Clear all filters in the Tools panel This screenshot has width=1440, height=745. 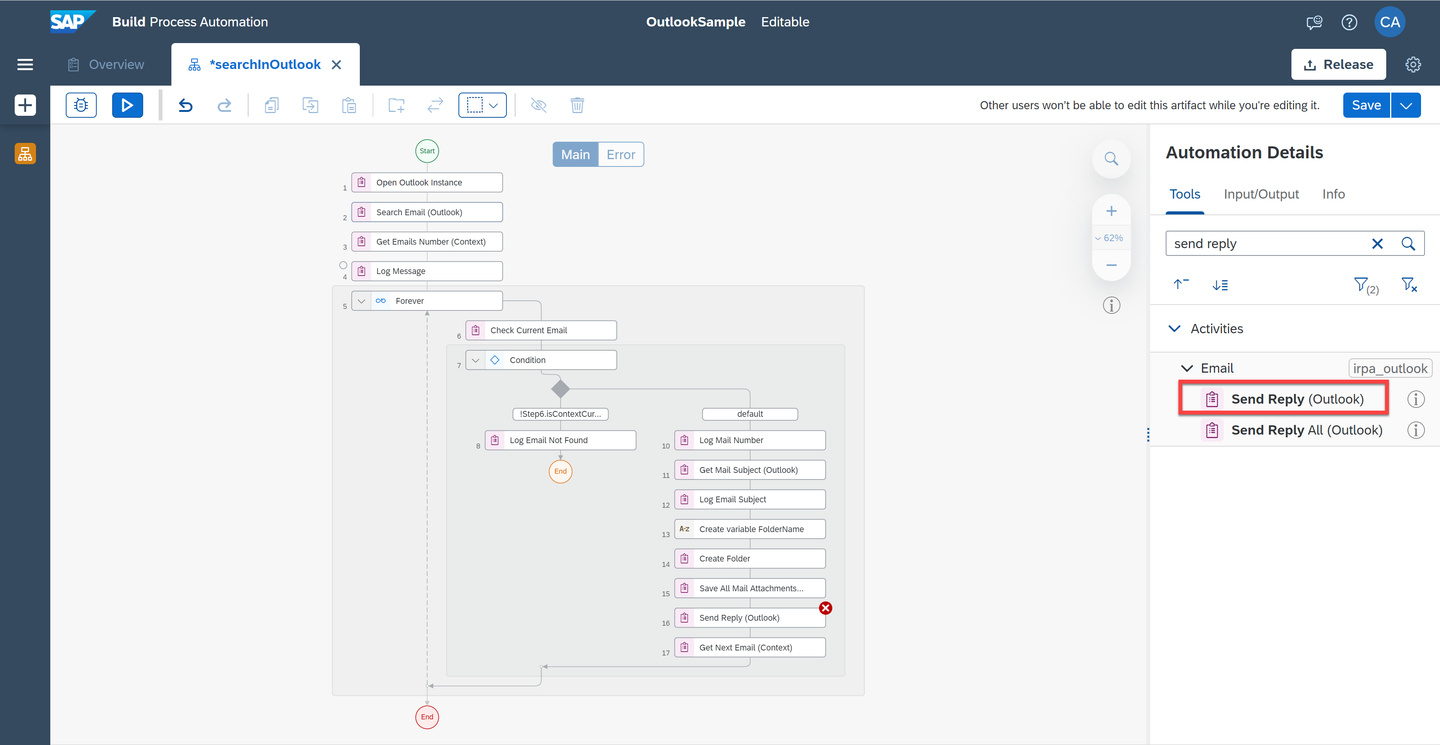tap(1409, 285)
